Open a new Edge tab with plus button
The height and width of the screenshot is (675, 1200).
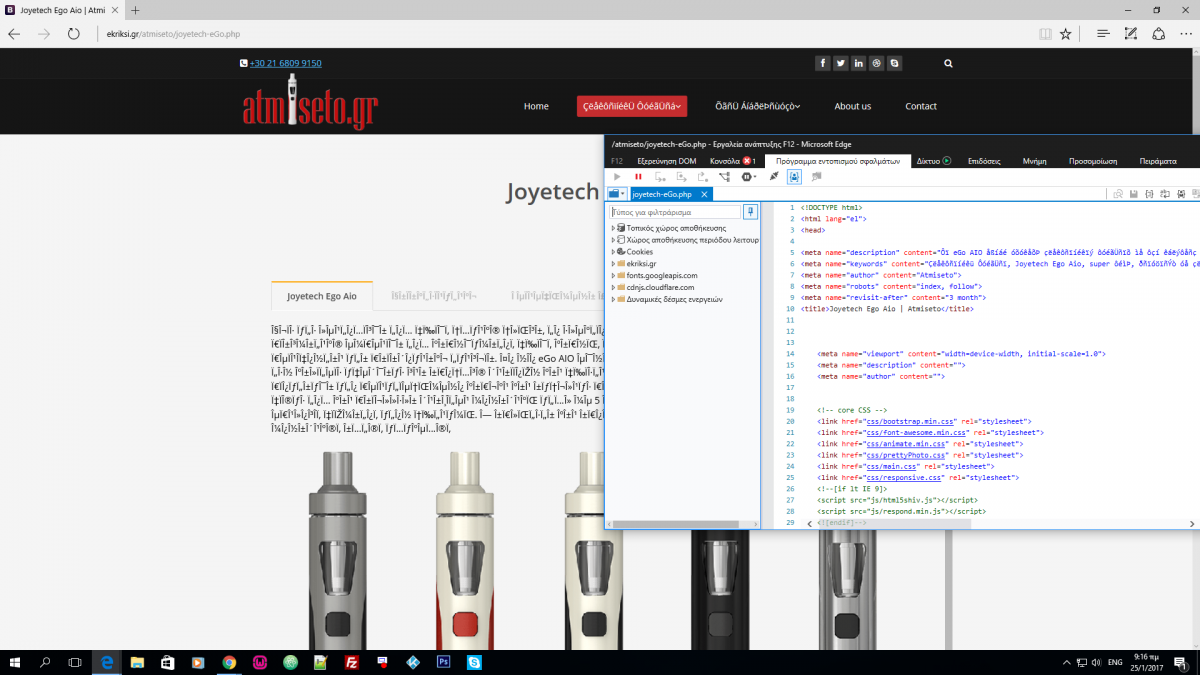(x=135, y=10)
